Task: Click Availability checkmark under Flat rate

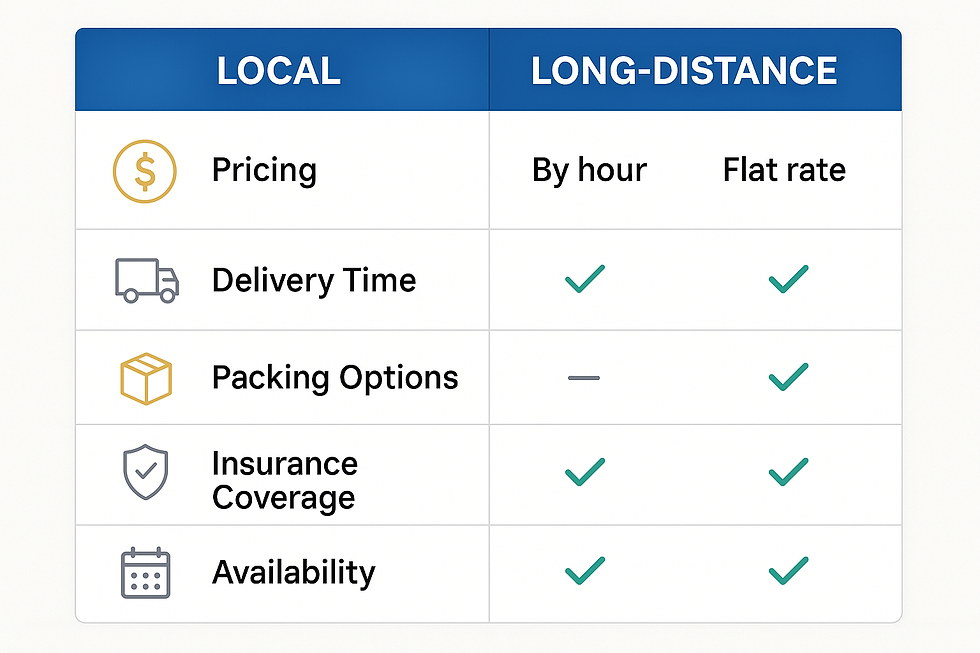Action: [788, 571]
